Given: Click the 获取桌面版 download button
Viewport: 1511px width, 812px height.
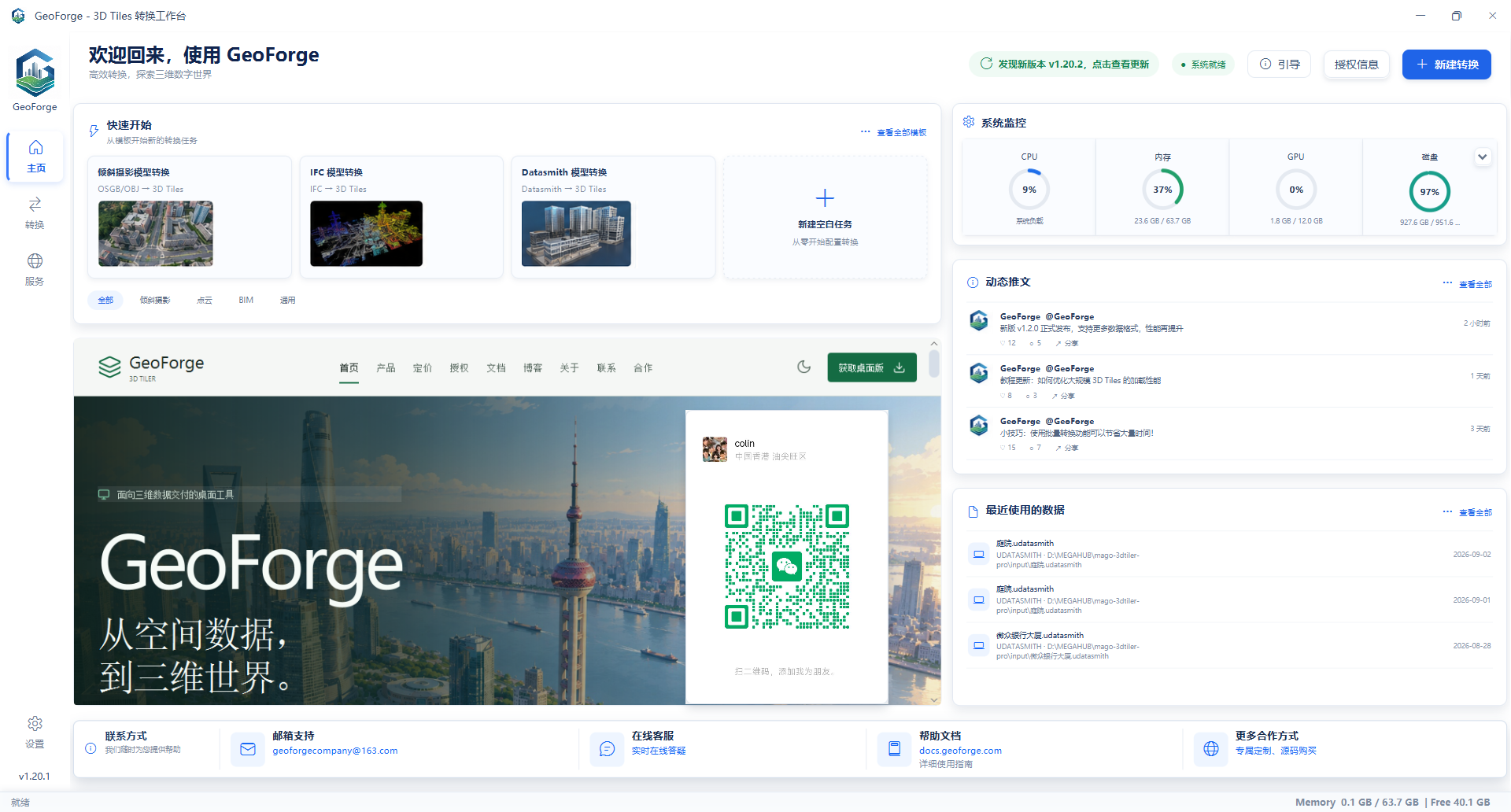Looking at the screenshot, I should 872,367.
